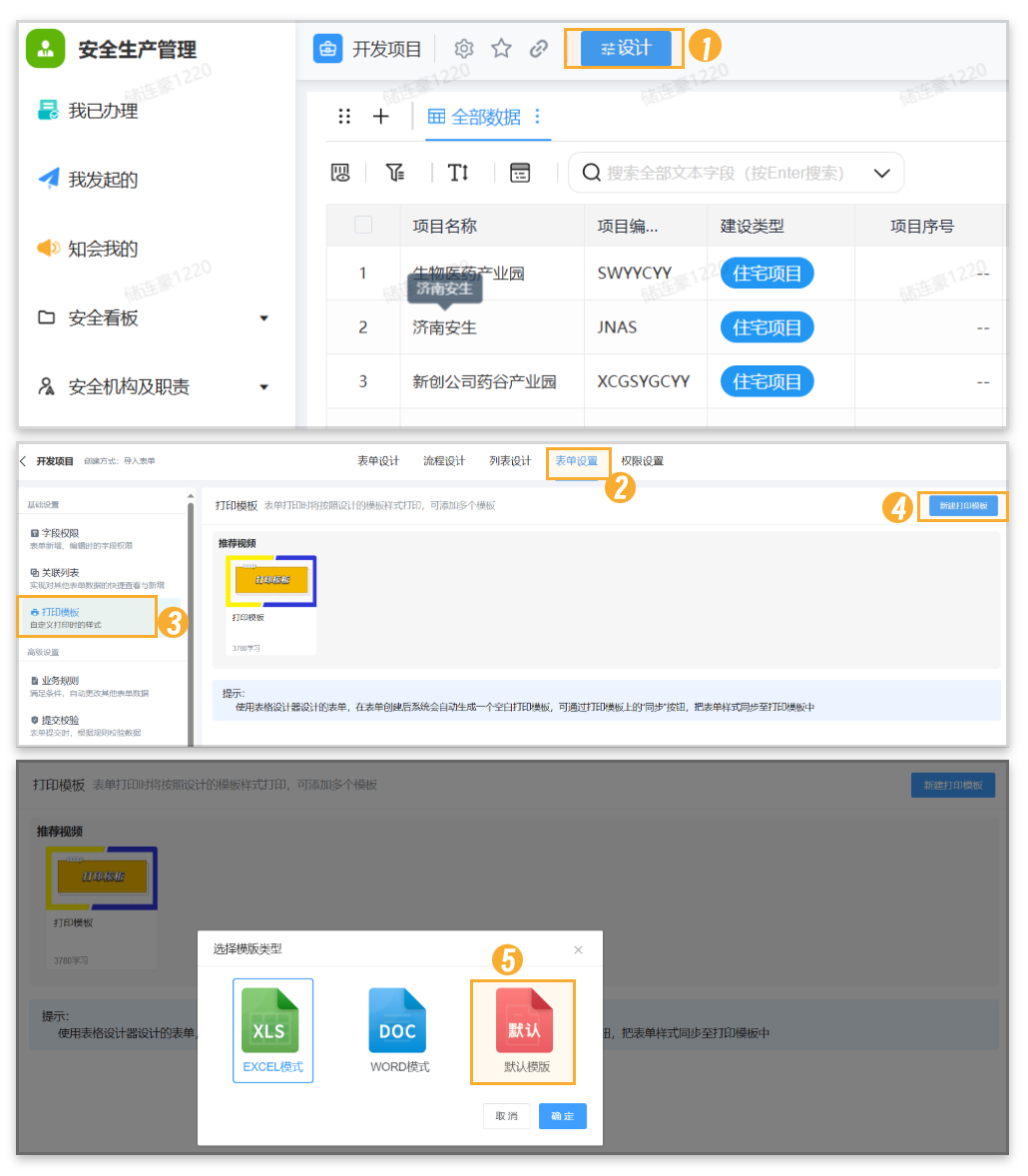
Task: Switch to the 表单设置 tab
Action: click(x=577, y=461)
